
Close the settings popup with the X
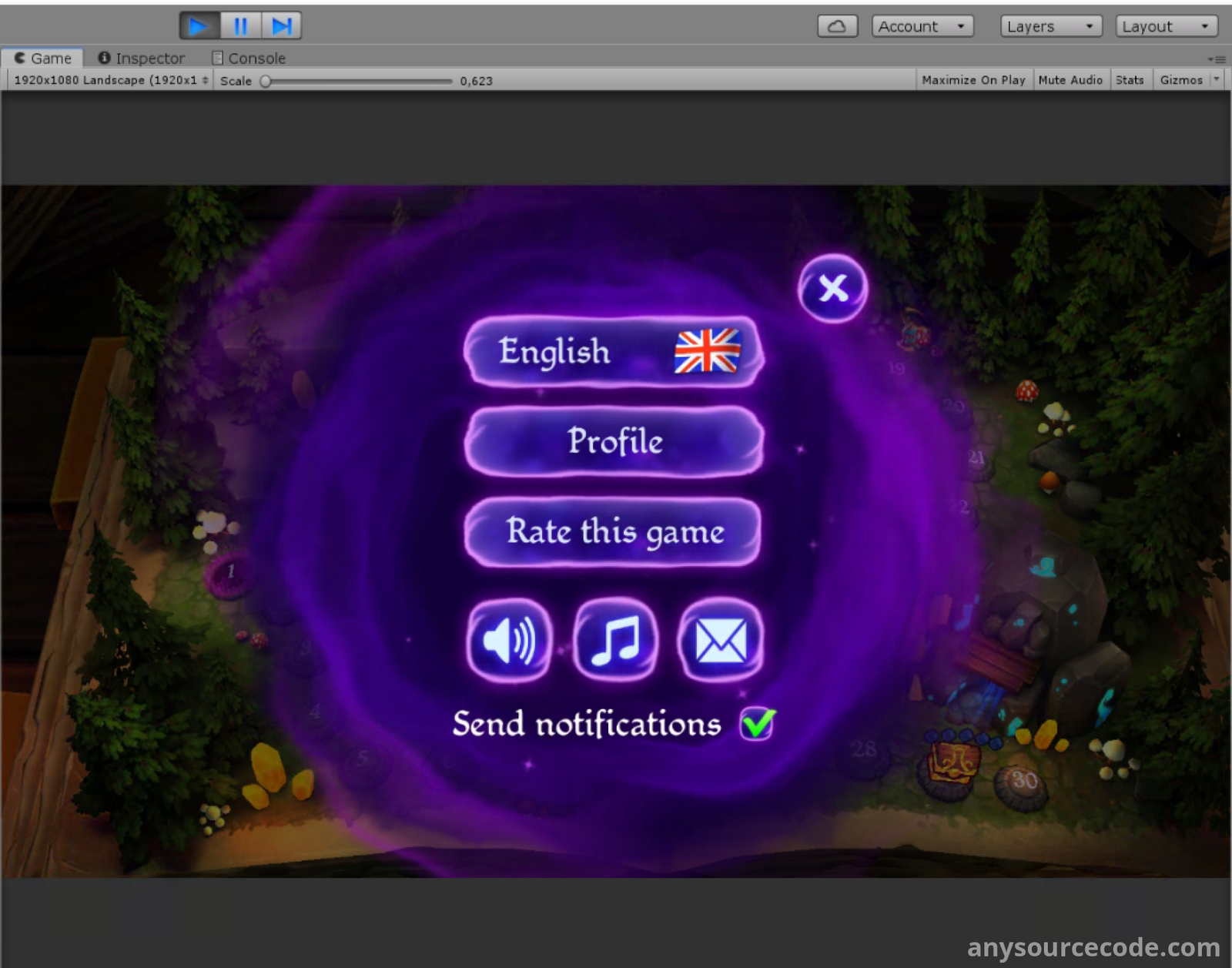832,288
